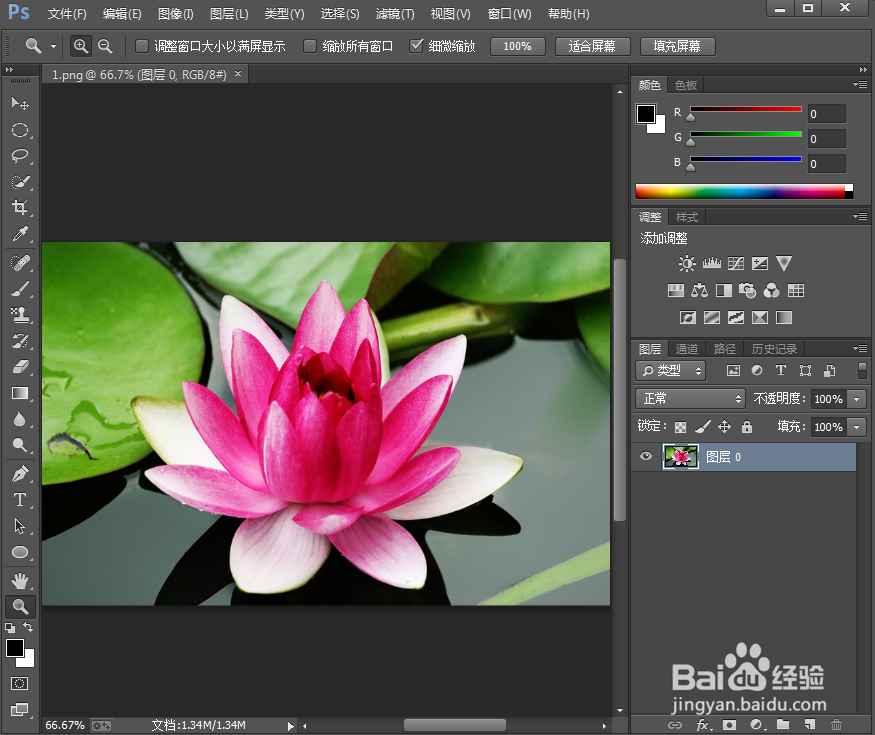Select the Elliptical Marquee tool

click(x=20, y=130)
